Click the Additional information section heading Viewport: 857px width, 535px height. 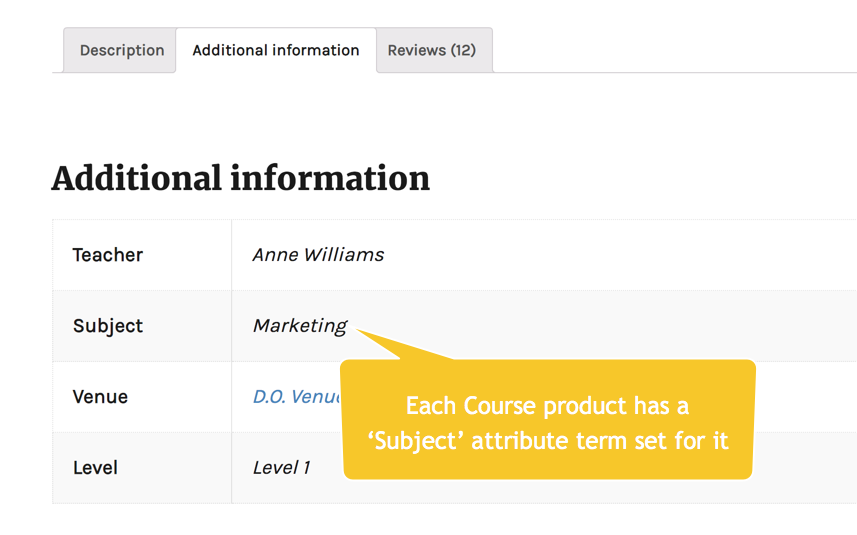[x=241, y=179]
